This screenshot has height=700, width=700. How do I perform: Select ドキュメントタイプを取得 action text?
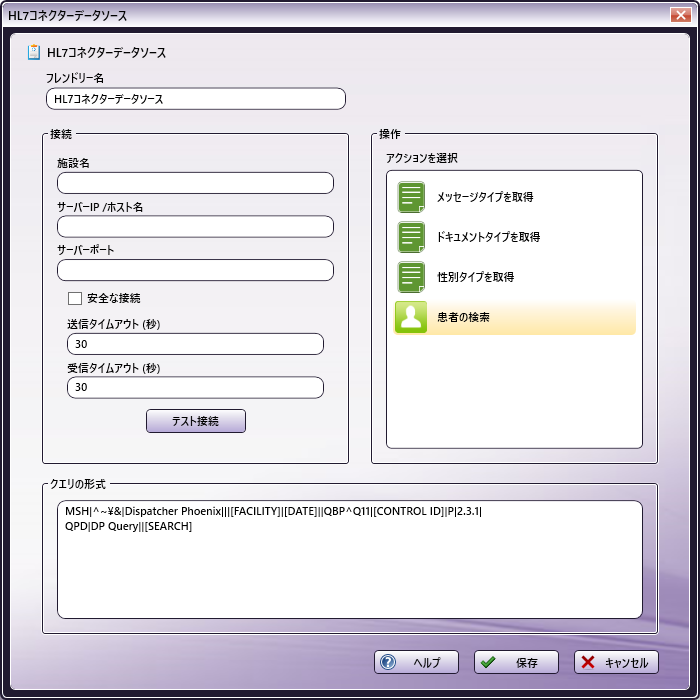tap(488, 237)
